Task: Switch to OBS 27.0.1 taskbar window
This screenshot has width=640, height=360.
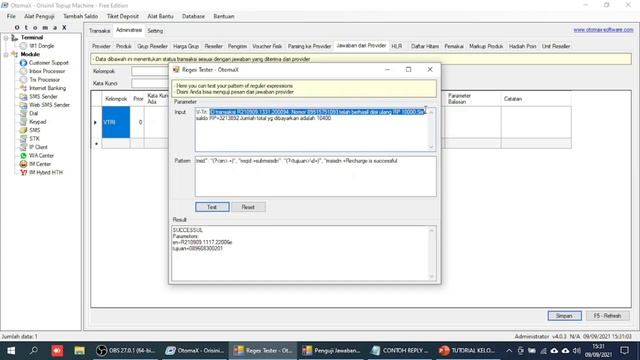Action: pyautogui.click(x=126, y=351)
